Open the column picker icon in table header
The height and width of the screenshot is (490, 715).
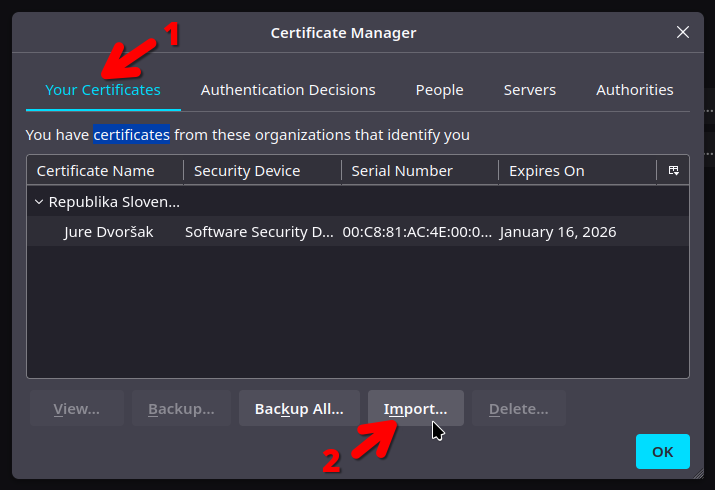[674, 171]
